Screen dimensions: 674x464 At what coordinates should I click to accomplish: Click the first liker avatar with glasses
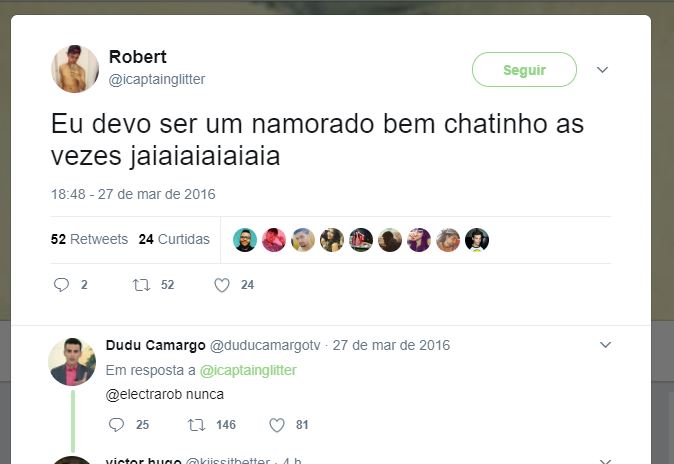[x=245, y=240]
